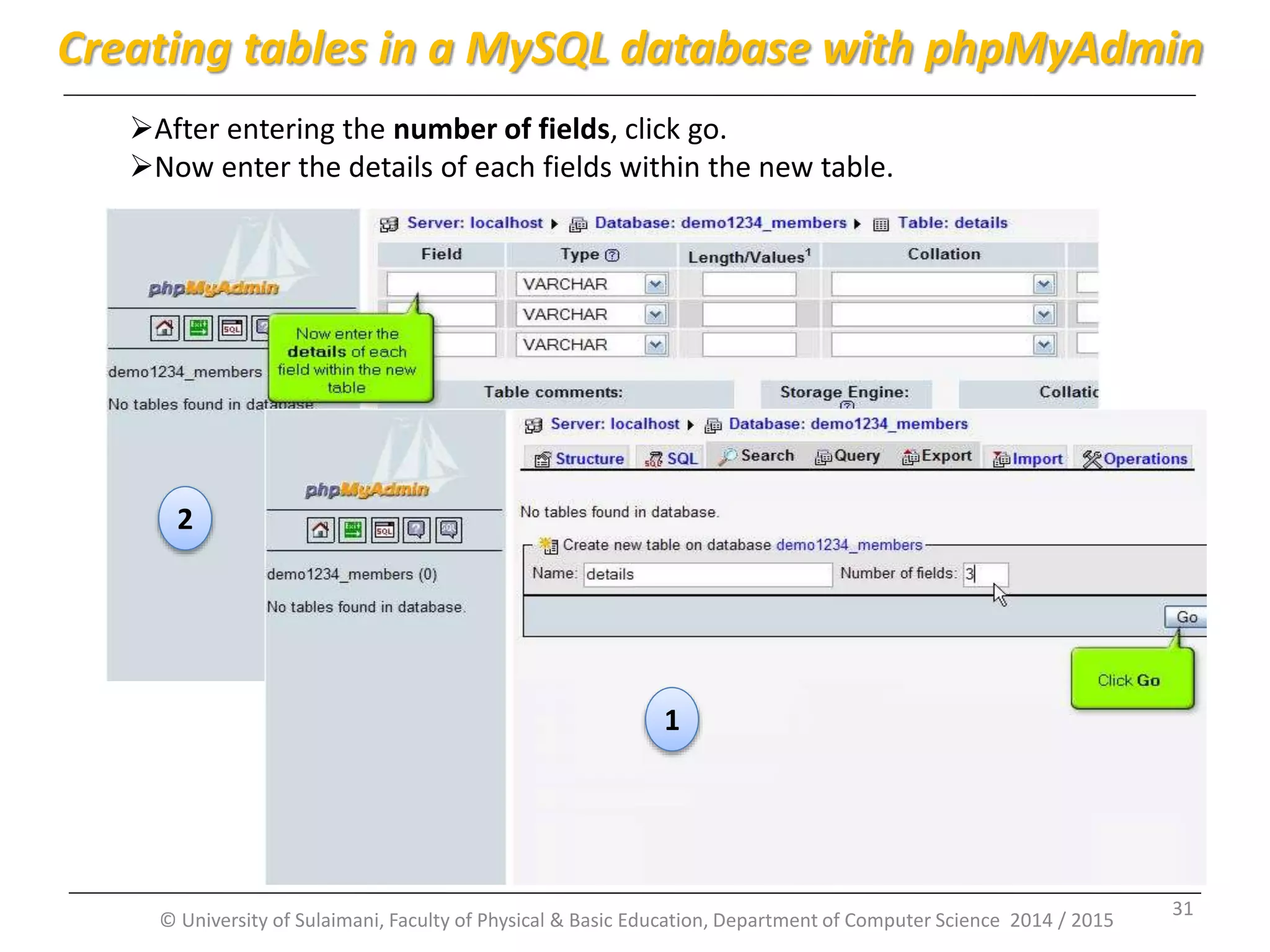The width and height of the screenshot is (1270, 952).
Task: Follow 'Server: localhost' link in upper breadcrumb
Action: coord(474,223)
